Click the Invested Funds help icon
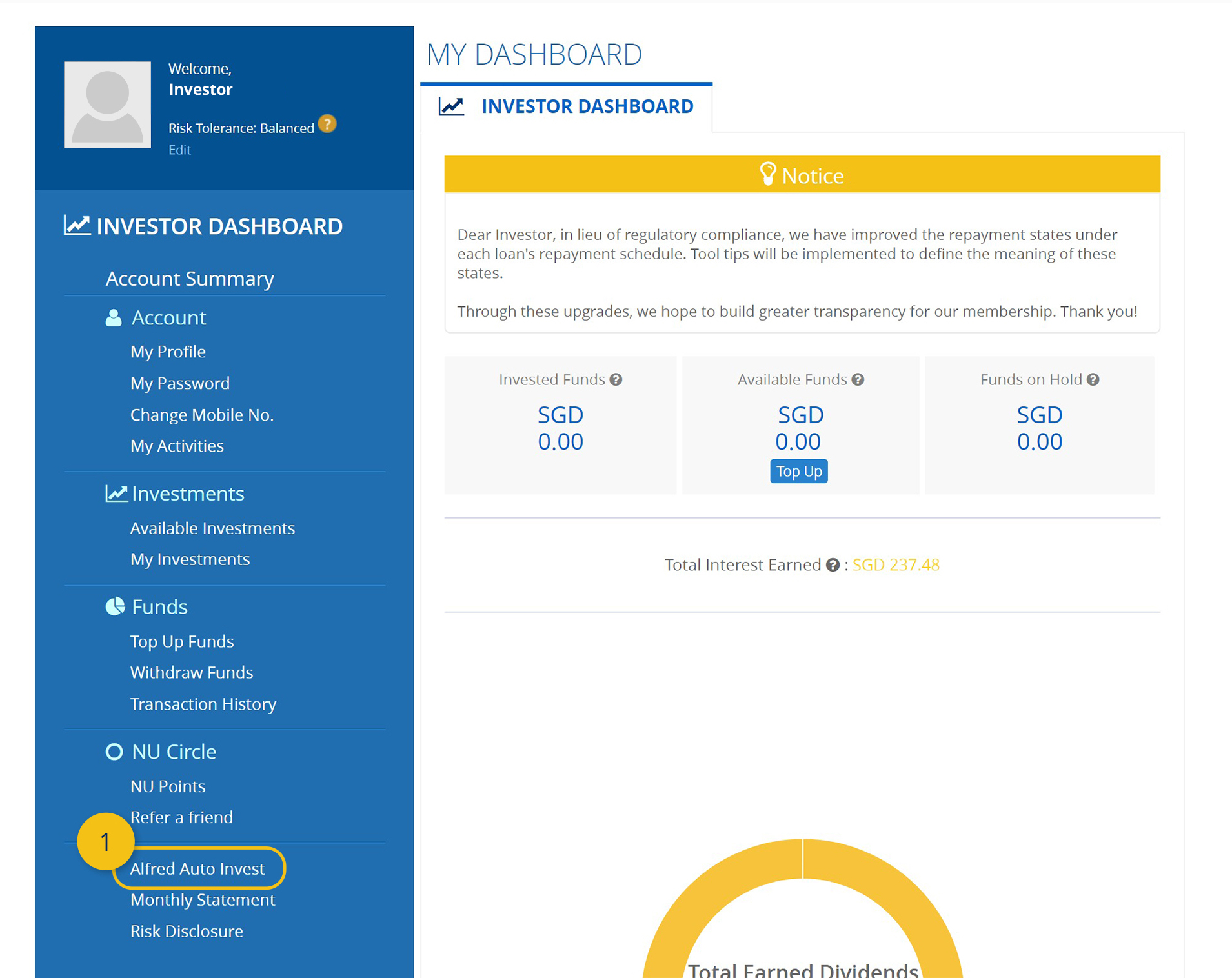The height and width of the screenshot is (978, 1232). click(x=616, y=380)
